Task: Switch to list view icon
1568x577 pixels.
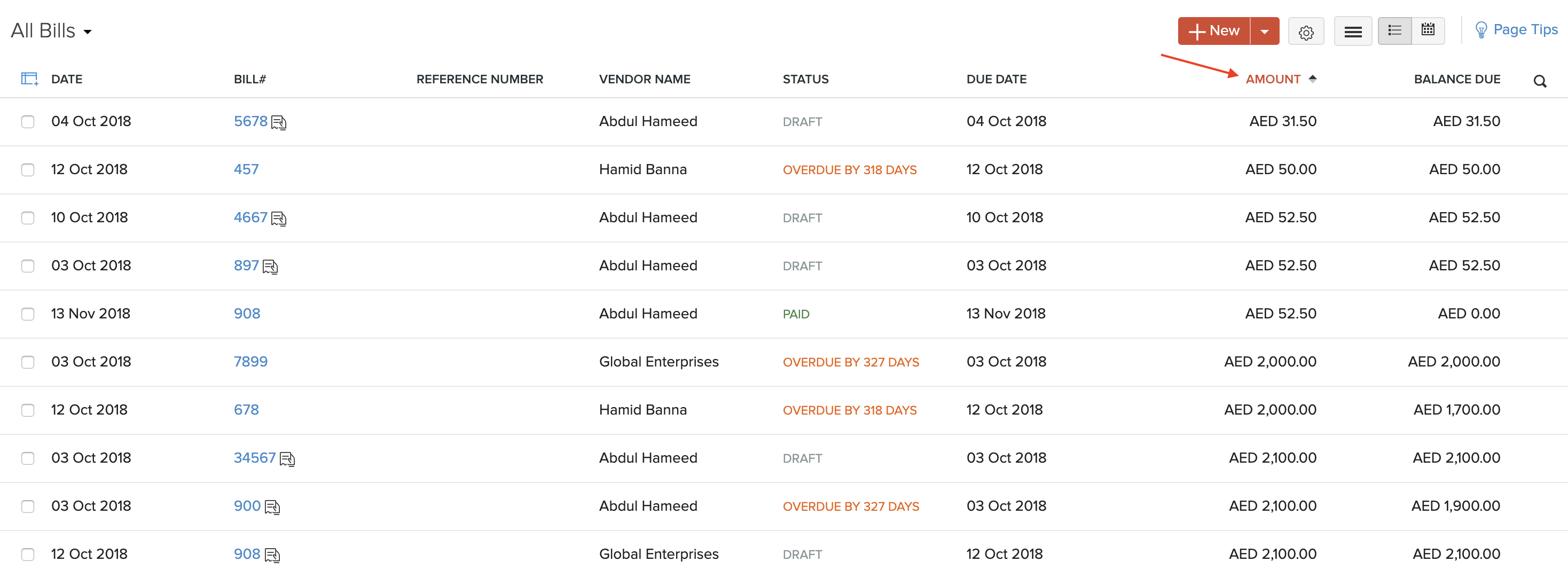Action: [1394, 30]
